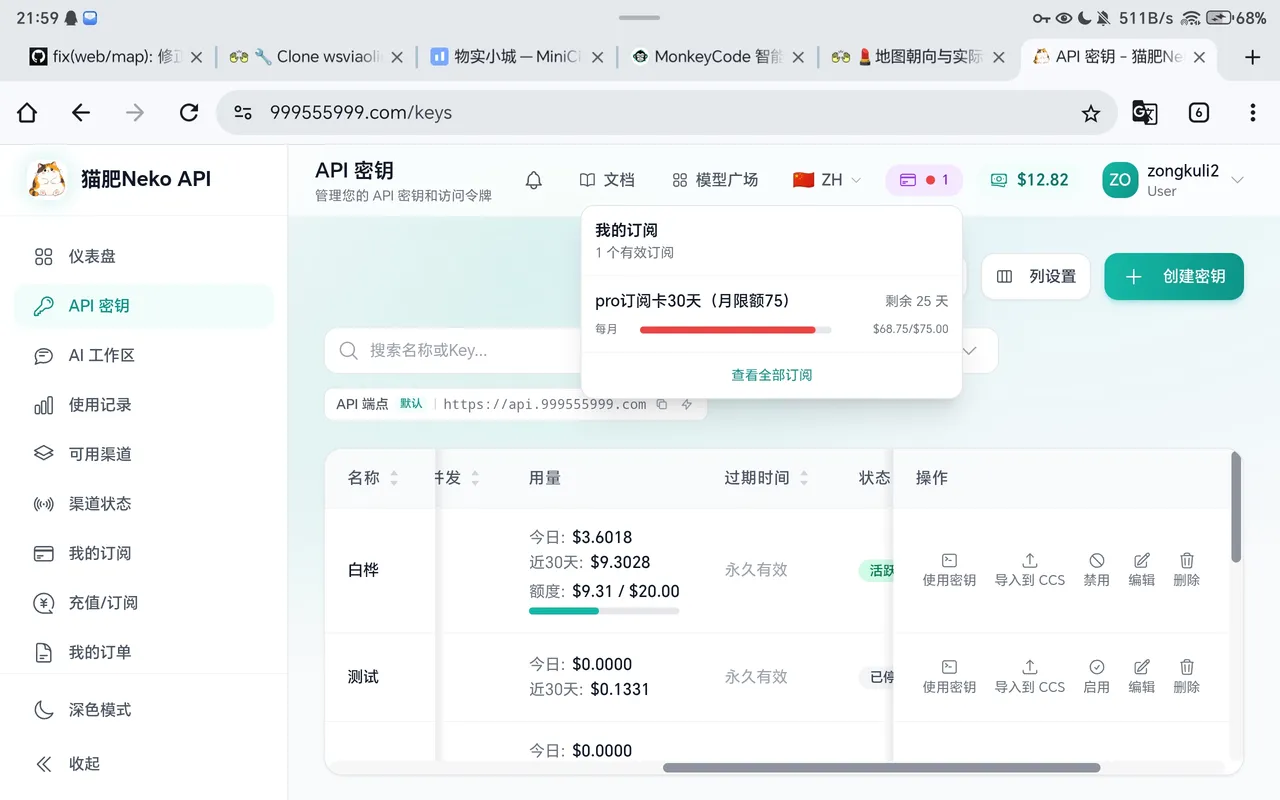Click the 白桦 quota progress bar
Image resolution: width=1280 pixels, height=800 pixels.
click(x=604, y=611)
